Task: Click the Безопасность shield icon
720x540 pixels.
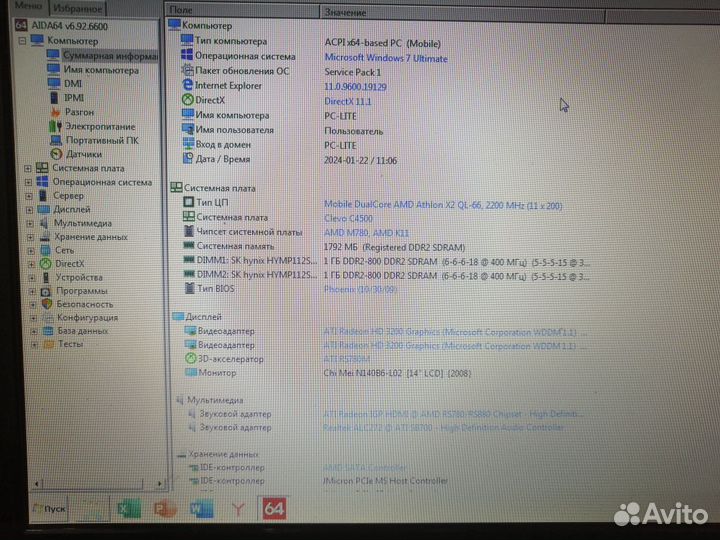Action: [47, 304]
